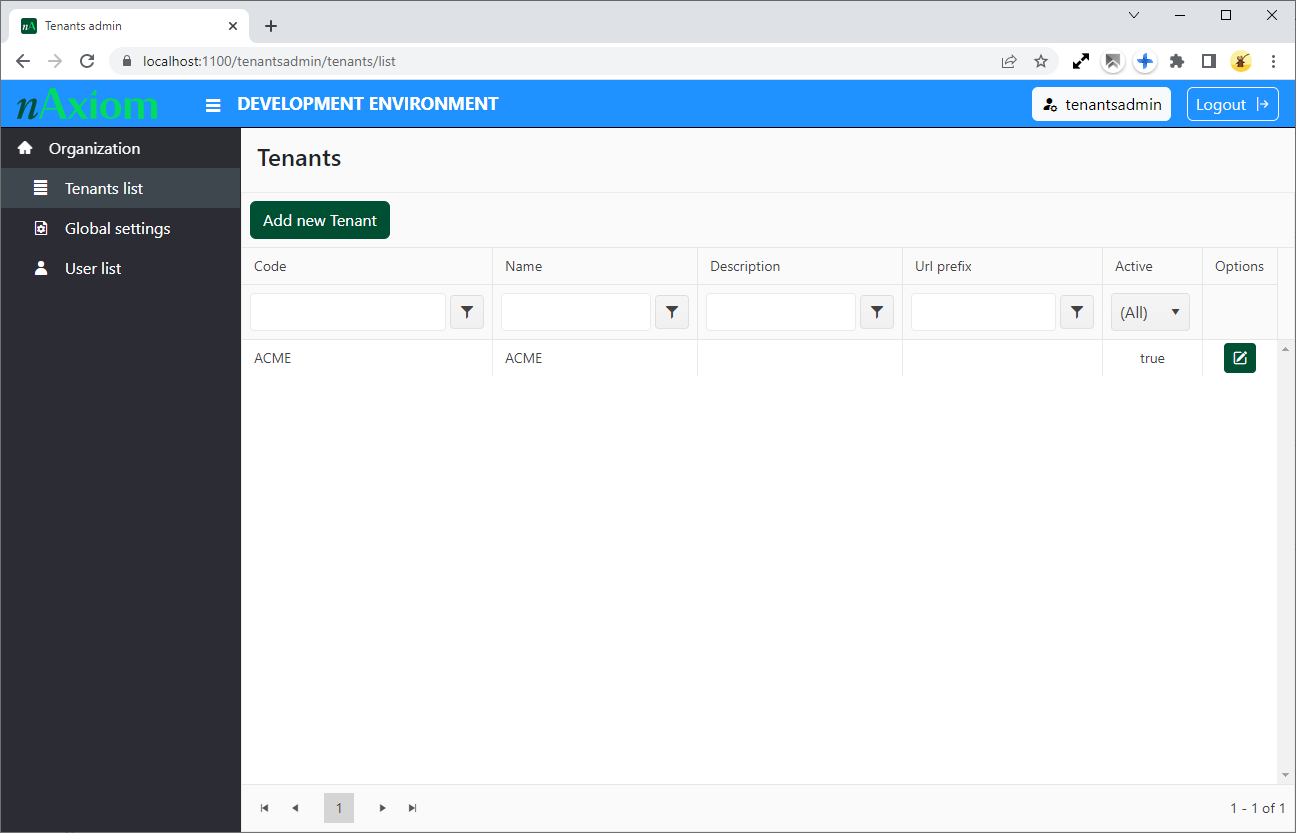Open browser extensions puzzle icon

click(1177, 61)
